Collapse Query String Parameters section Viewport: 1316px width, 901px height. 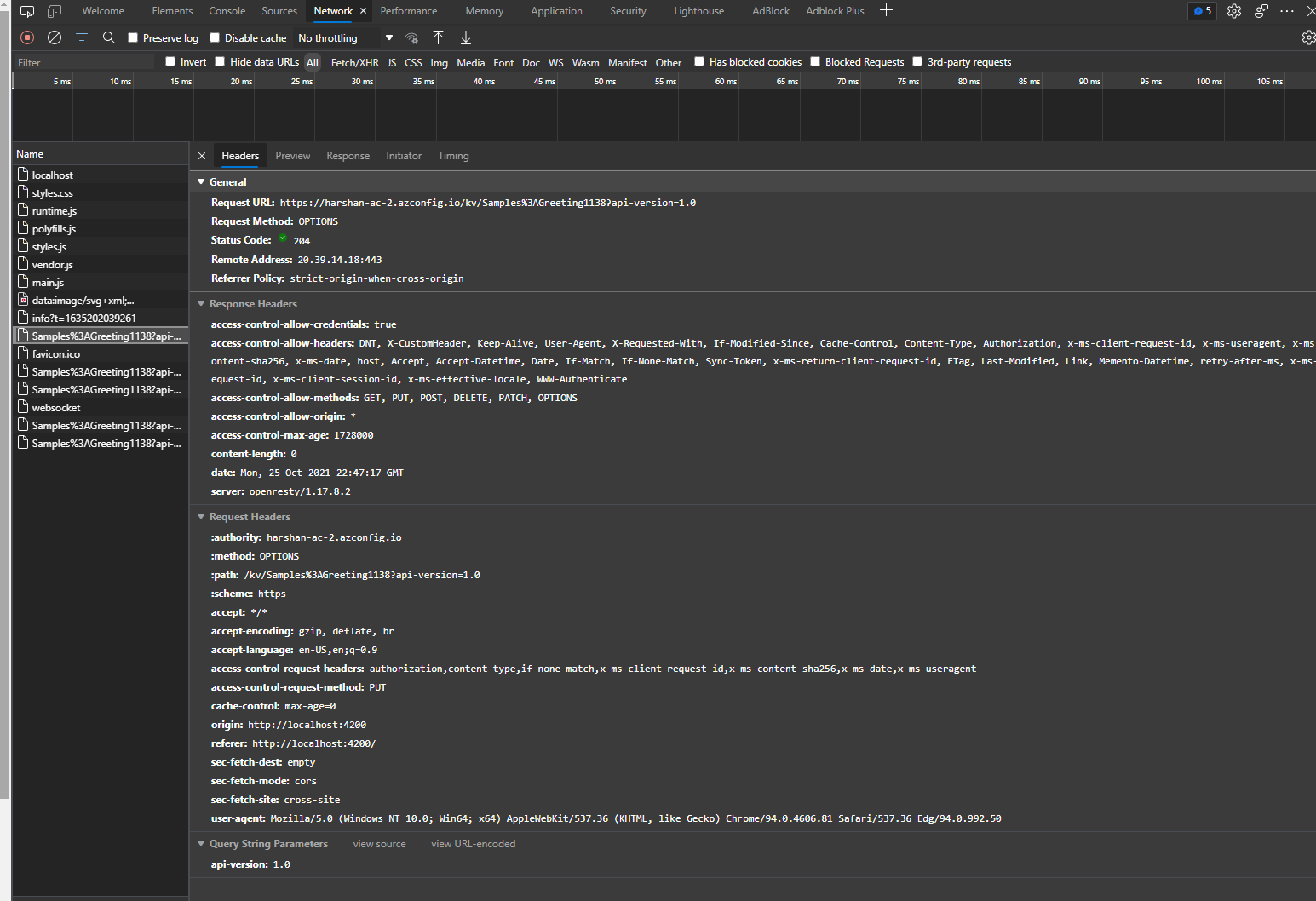pos(201,844)
